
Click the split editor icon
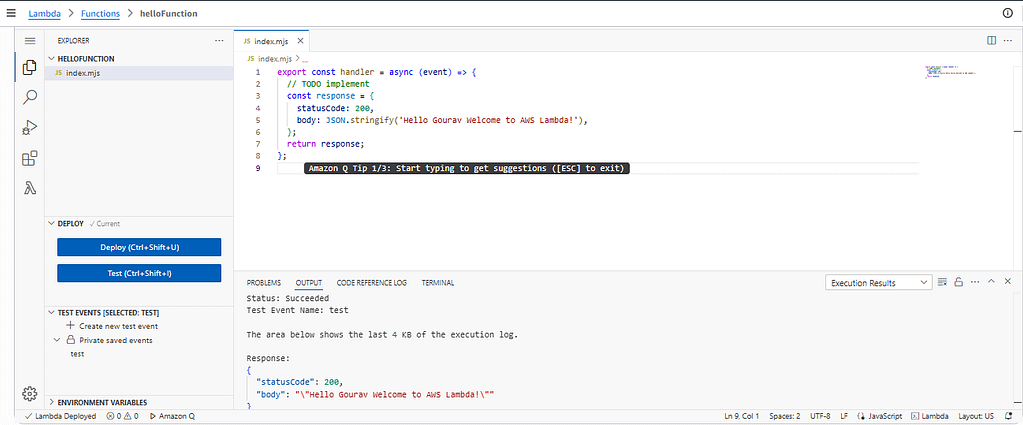click(991, 41)
